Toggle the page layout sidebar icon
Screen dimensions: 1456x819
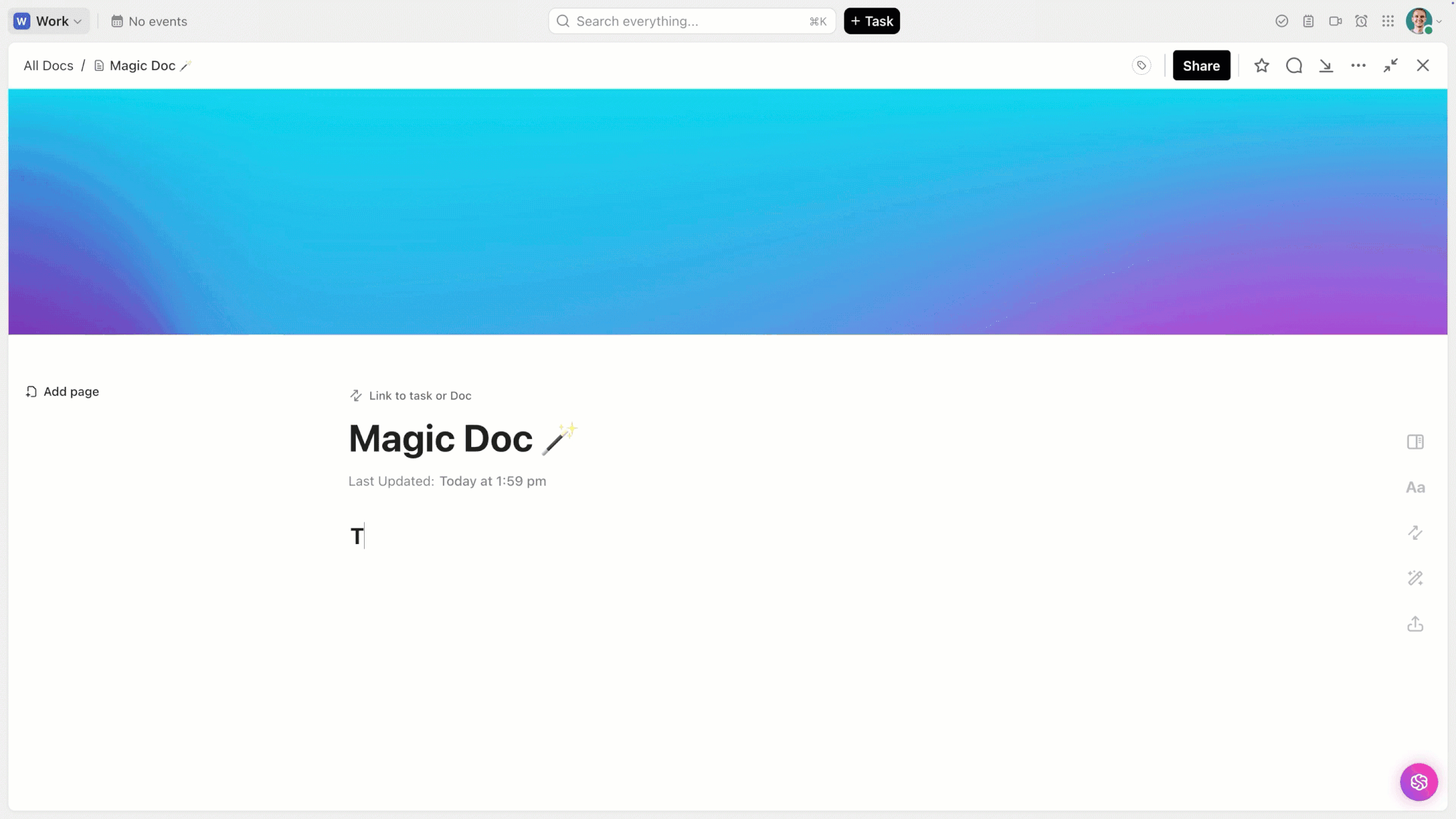[x=1415, y=442]
